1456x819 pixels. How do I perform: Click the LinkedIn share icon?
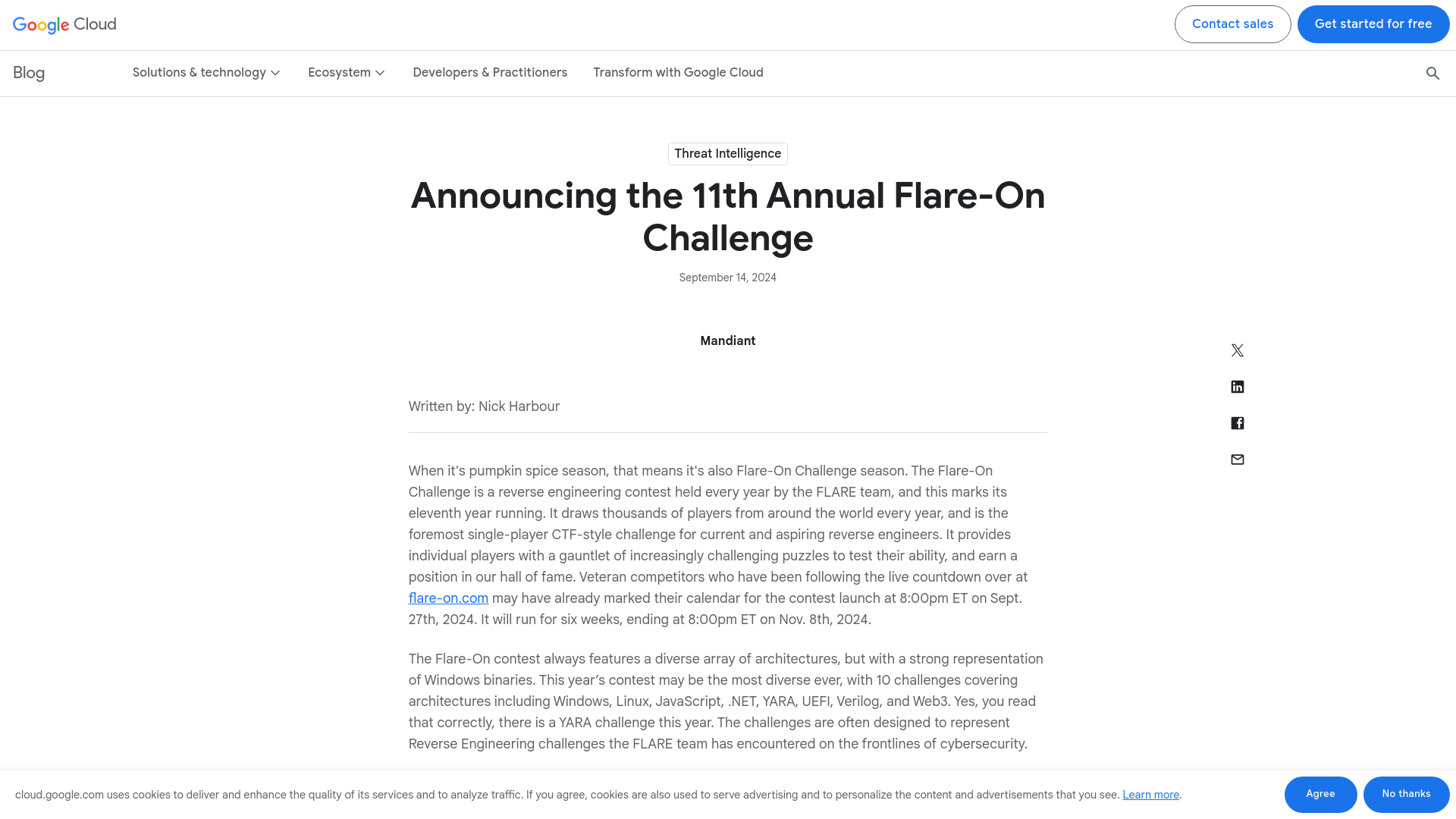[x=1237, y=386]
